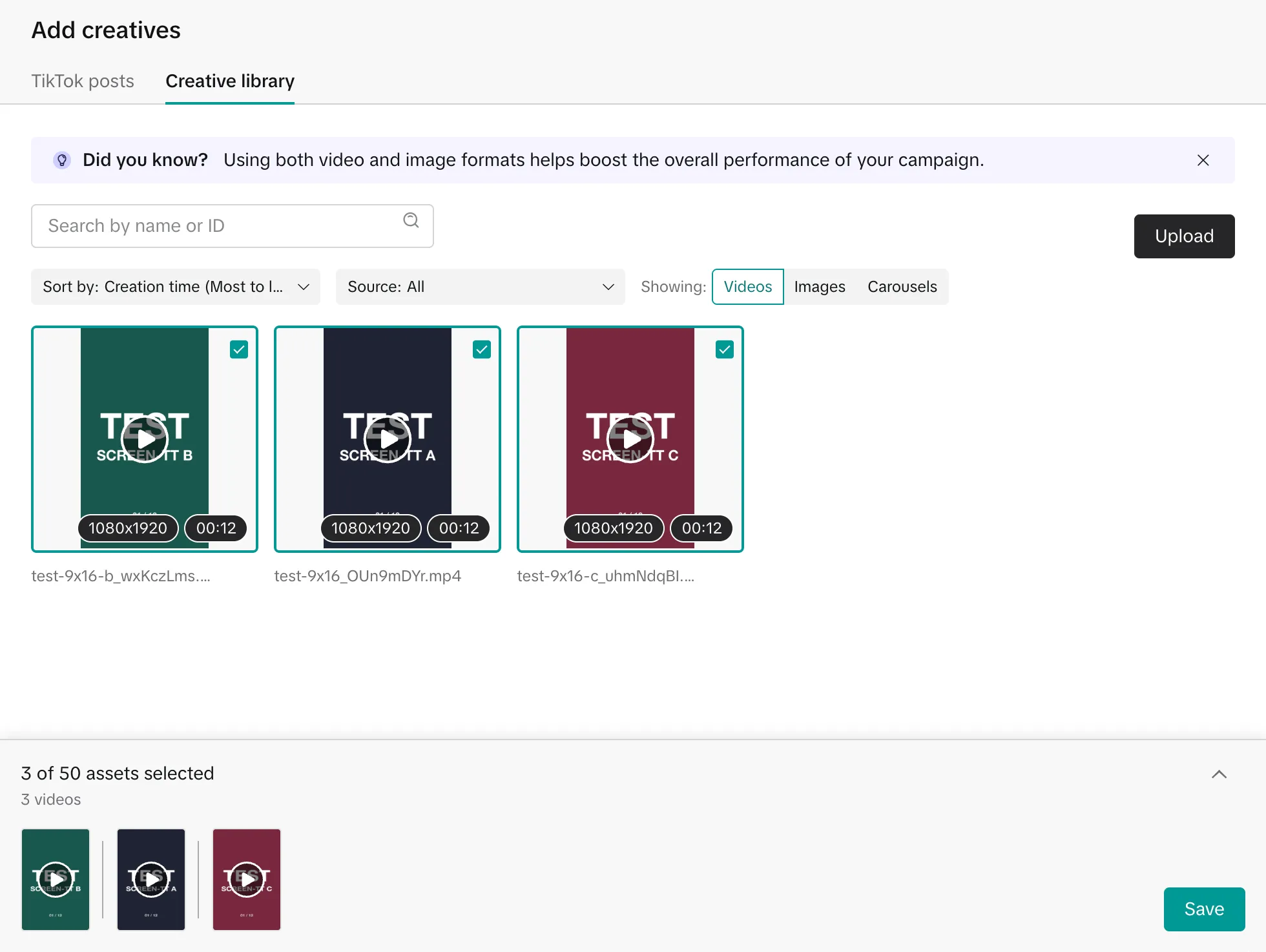Play the Screen A thumbnail in selected tray
Viewport: 1266px width, 952px height.
click(x=151, y=879)
